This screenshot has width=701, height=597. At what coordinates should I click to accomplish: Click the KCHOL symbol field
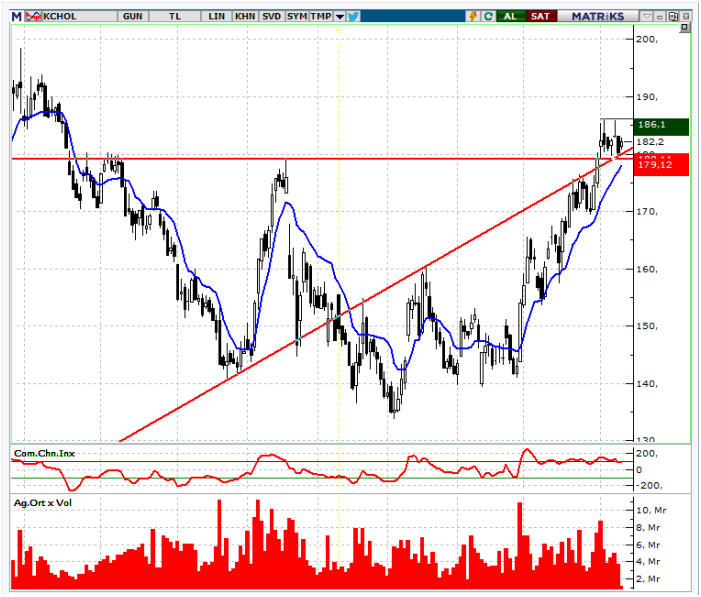[x=72, y=16]
